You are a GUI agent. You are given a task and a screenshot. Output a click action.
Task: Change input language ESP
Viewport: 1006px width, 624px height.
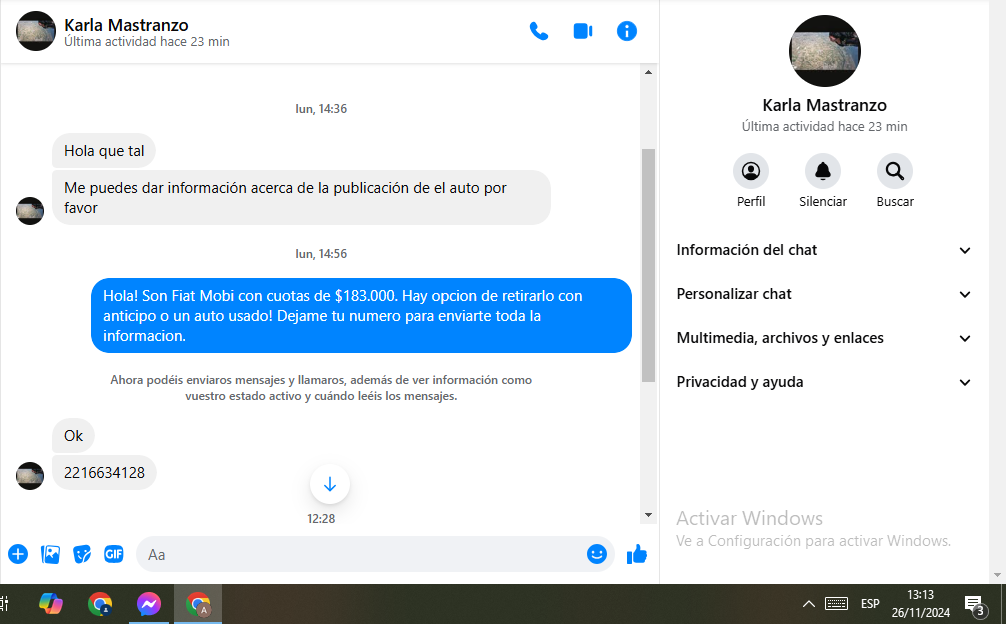[x=870, y=603]
